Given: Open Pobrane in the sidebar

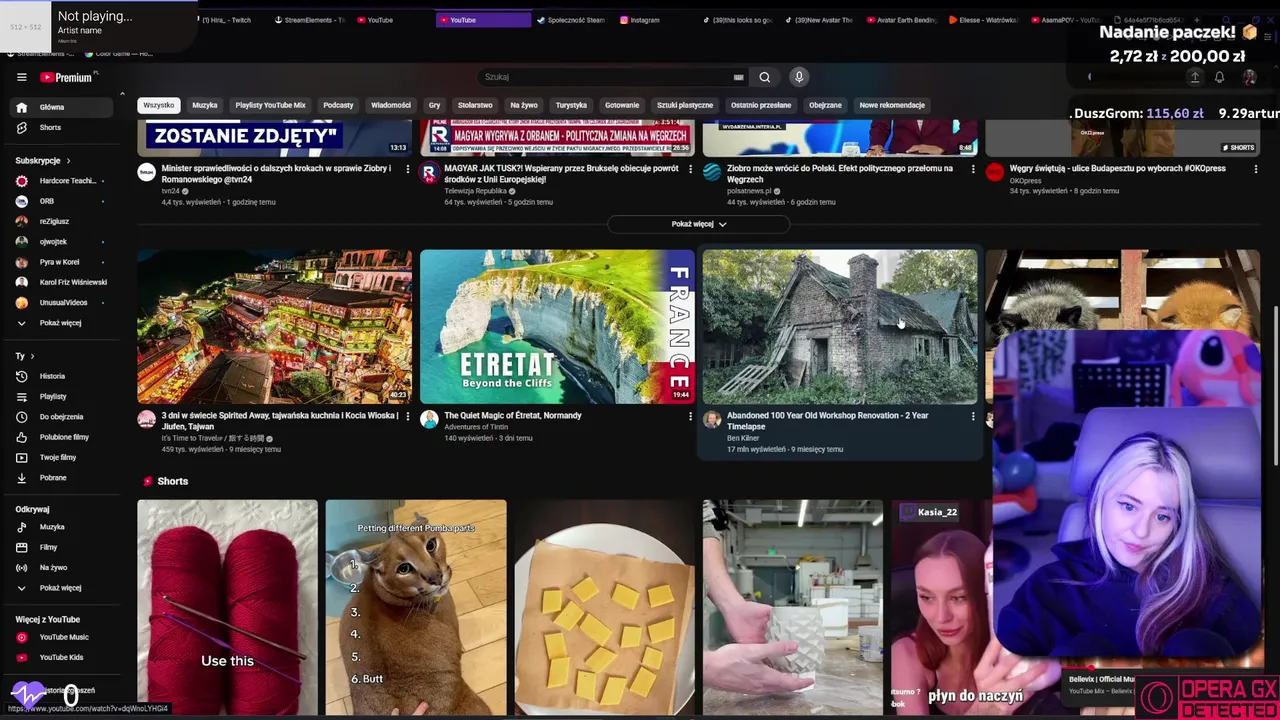Looking at the screenshot, I should click(x=62, y=478).
